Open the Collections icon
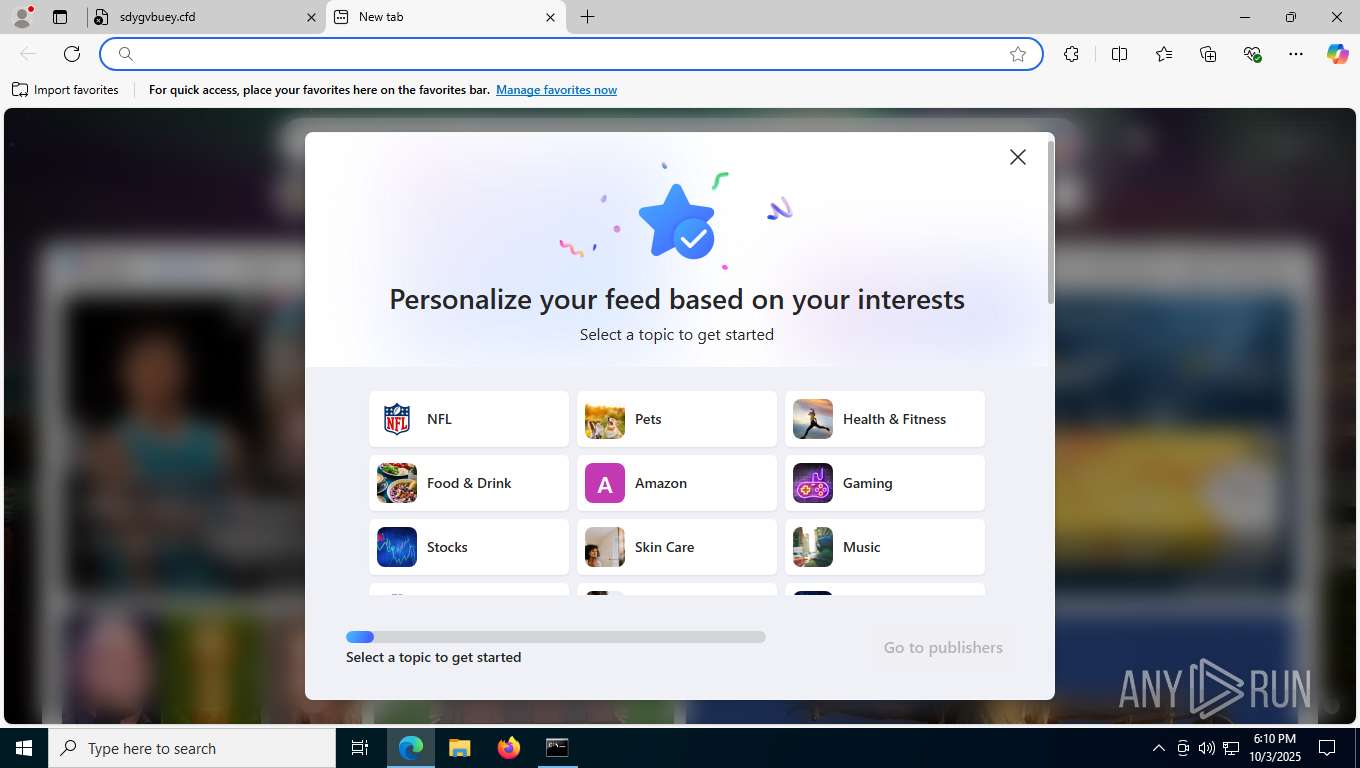 coord(1208,54)
